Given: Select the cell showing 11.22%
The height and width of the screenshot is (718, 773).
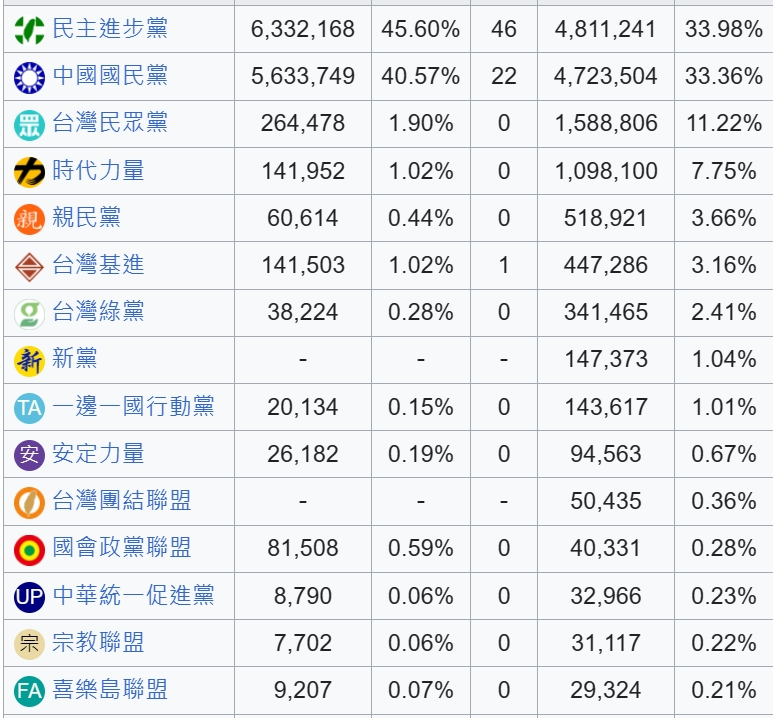Looking at the screenshot, I should [x=724, y=123].
